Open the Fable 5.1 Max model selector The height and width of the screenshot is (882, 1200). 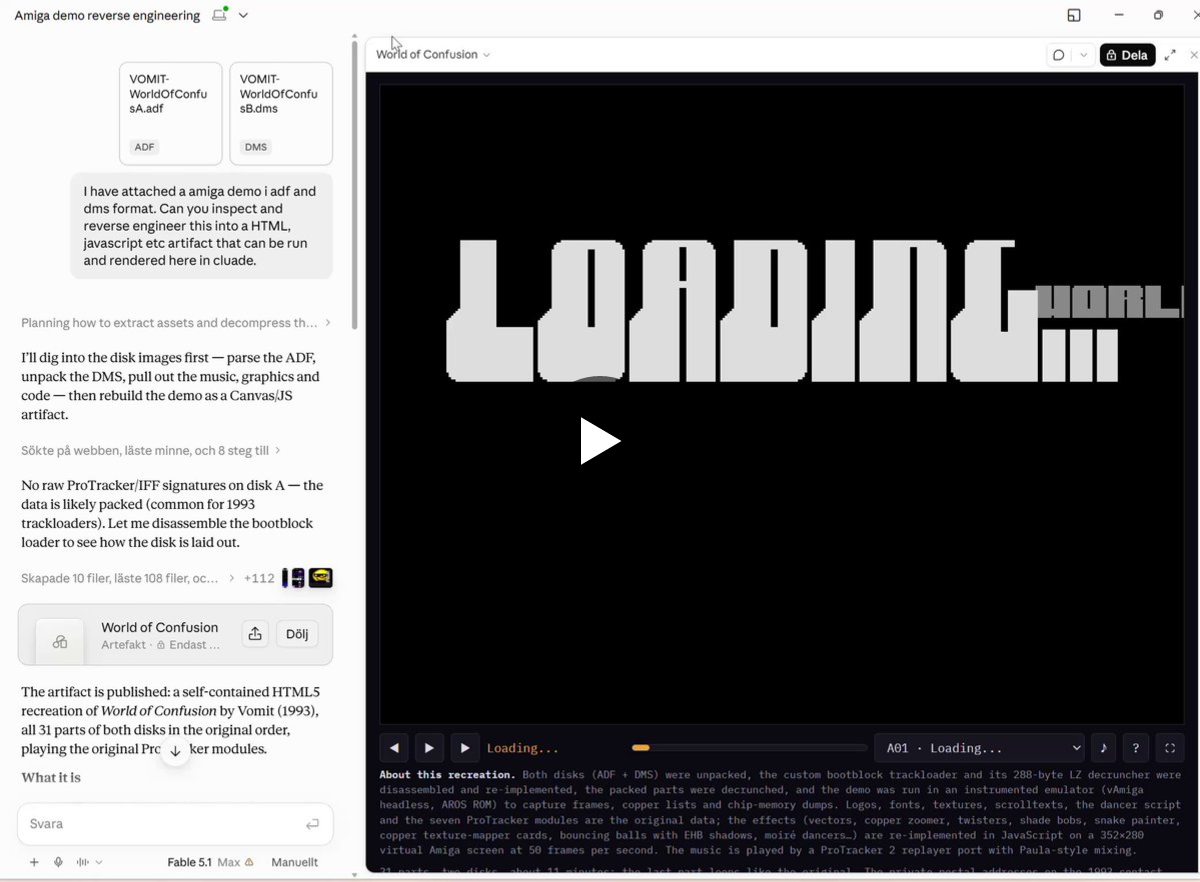tap(210, 862)
